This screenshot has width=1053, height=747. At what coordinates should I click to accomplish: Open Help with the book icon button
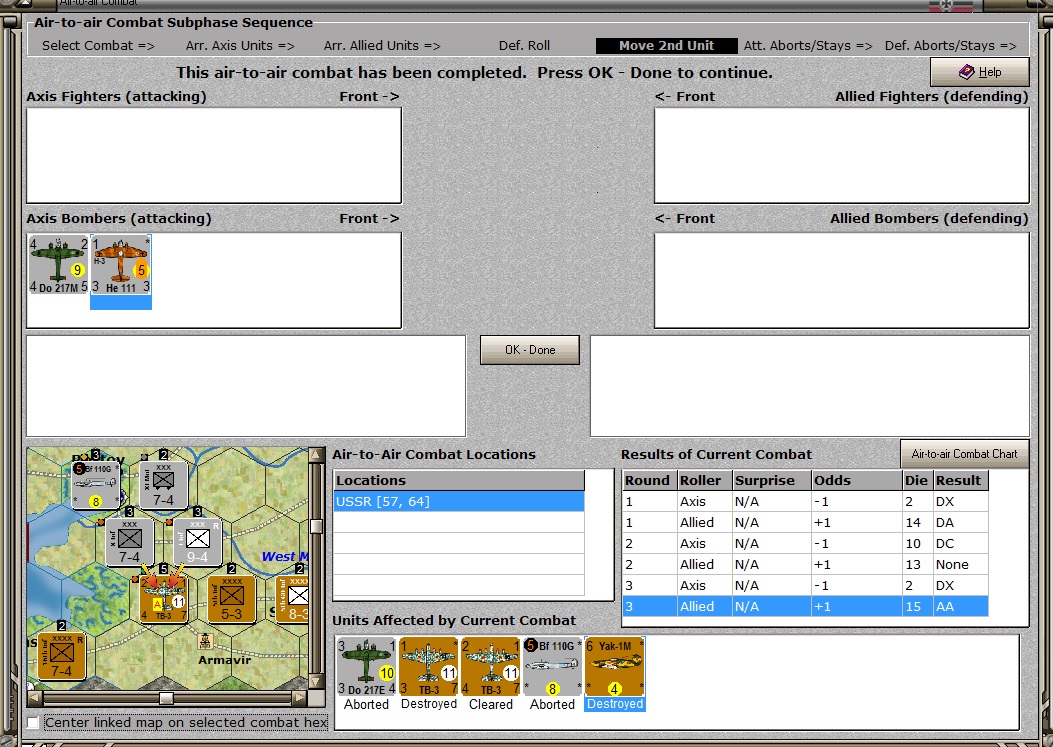(x=980, y=72)
